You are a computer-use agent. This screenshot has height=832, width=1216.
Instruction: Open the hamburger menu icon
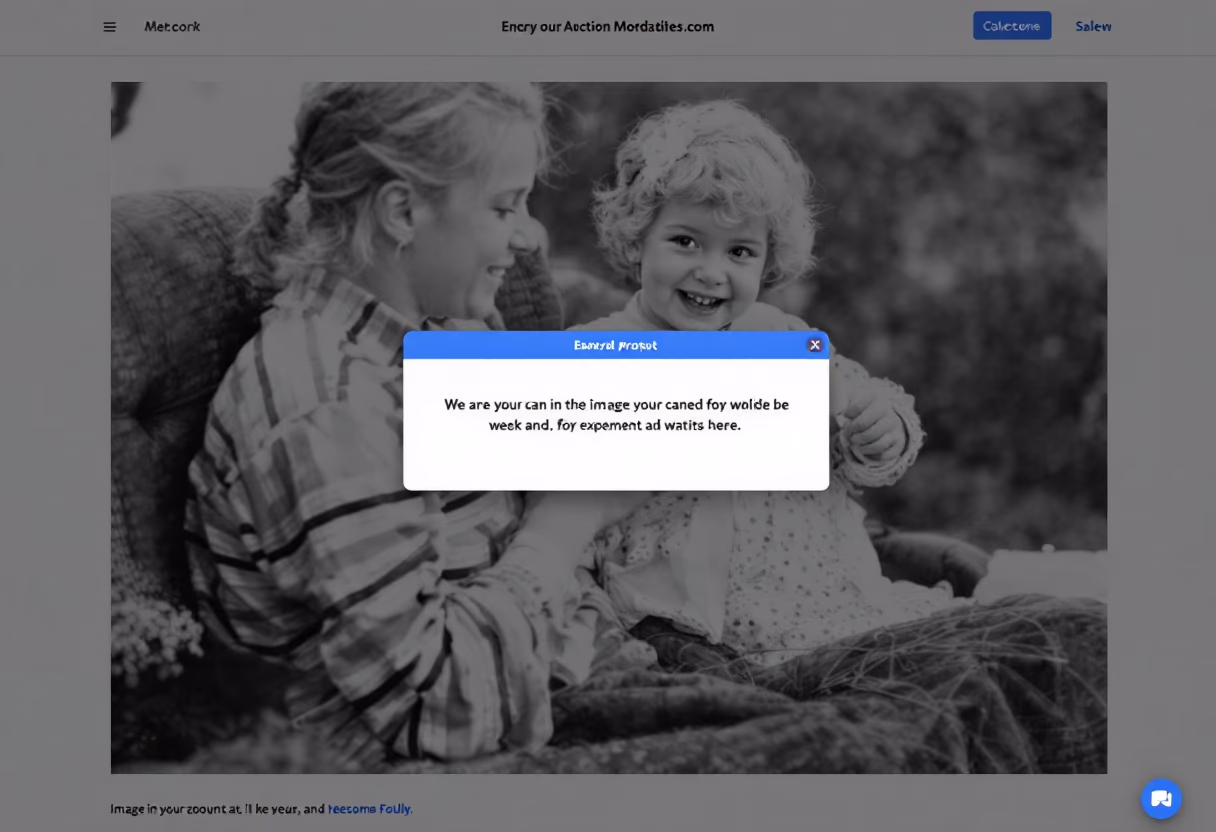pyautogui.click(x=110, y=27)
